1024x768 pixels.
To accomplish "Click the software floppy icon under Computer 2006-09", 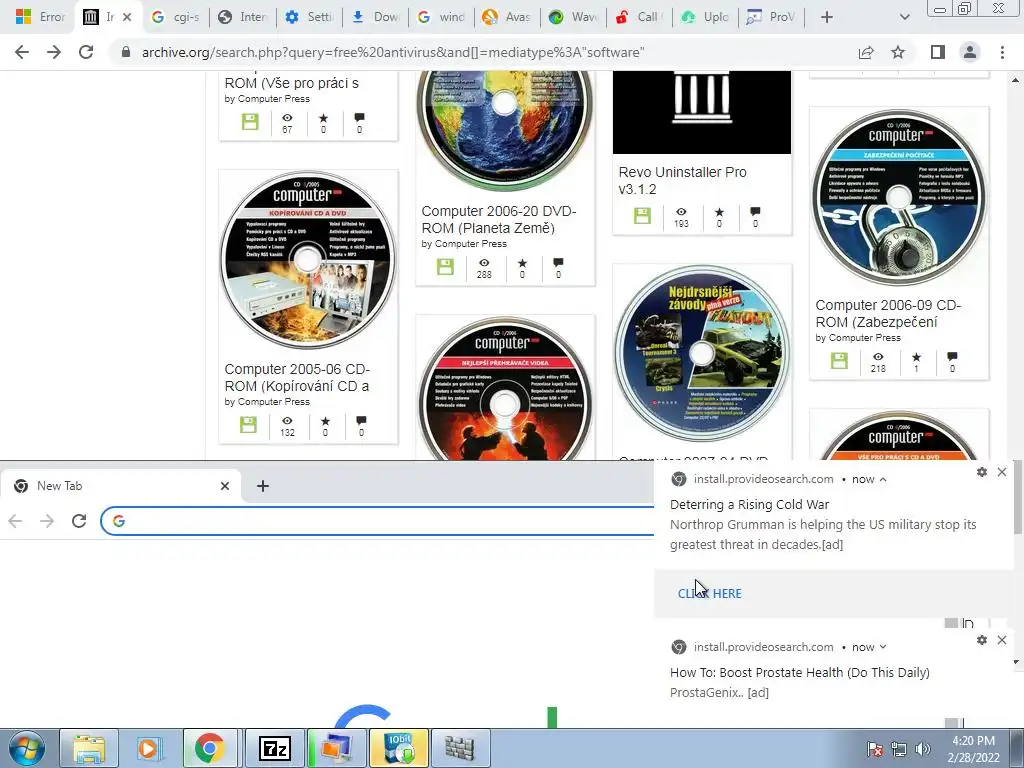I will point(839,360).
